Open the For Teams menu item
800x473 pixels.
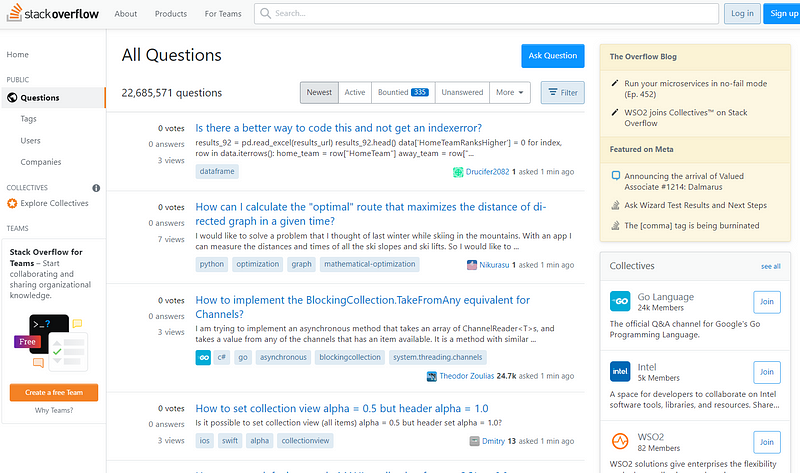pyautogui.click(x=223, y=14)
